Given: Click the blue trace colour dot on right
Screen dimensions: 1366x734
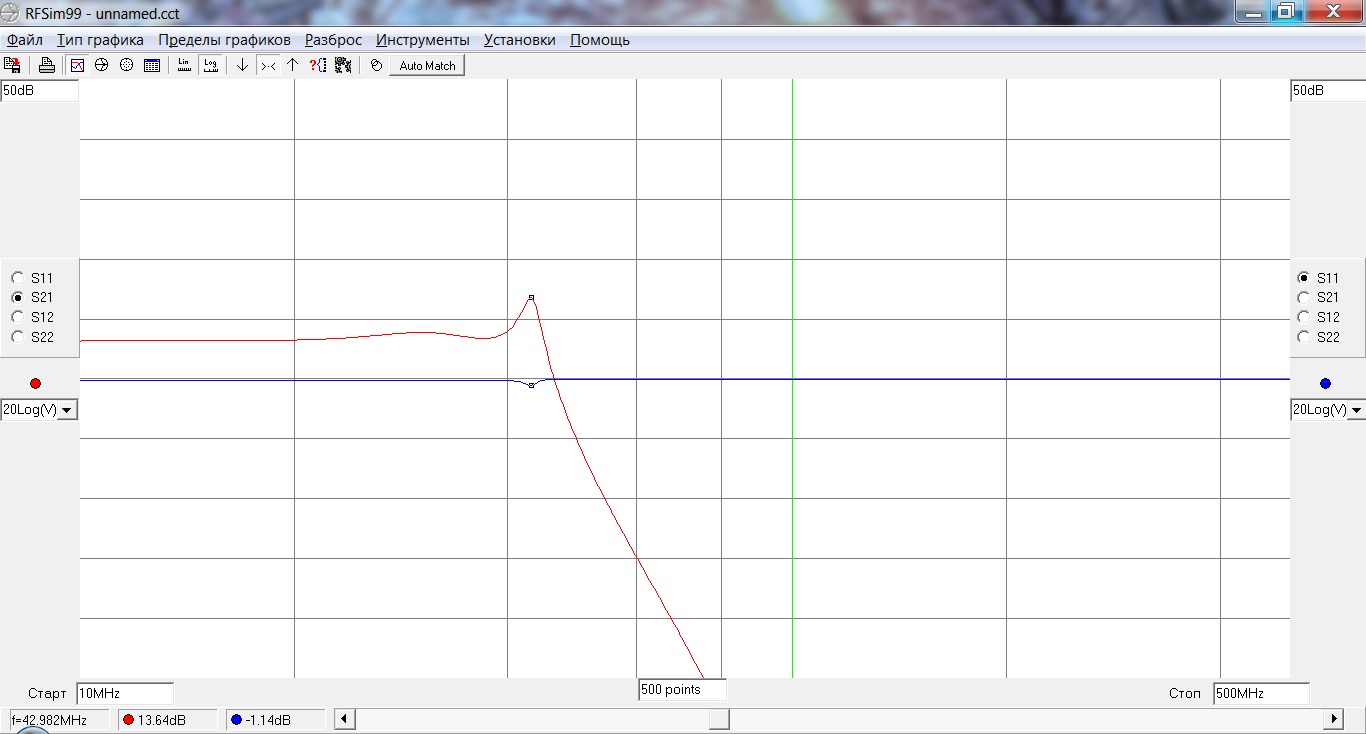Looking at the screenshot, I should coord(1326,383).
